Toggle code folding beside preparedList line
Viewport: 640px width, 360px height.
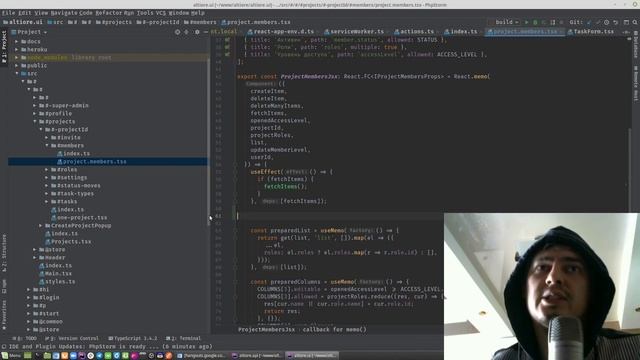click(x=235, y=231)
